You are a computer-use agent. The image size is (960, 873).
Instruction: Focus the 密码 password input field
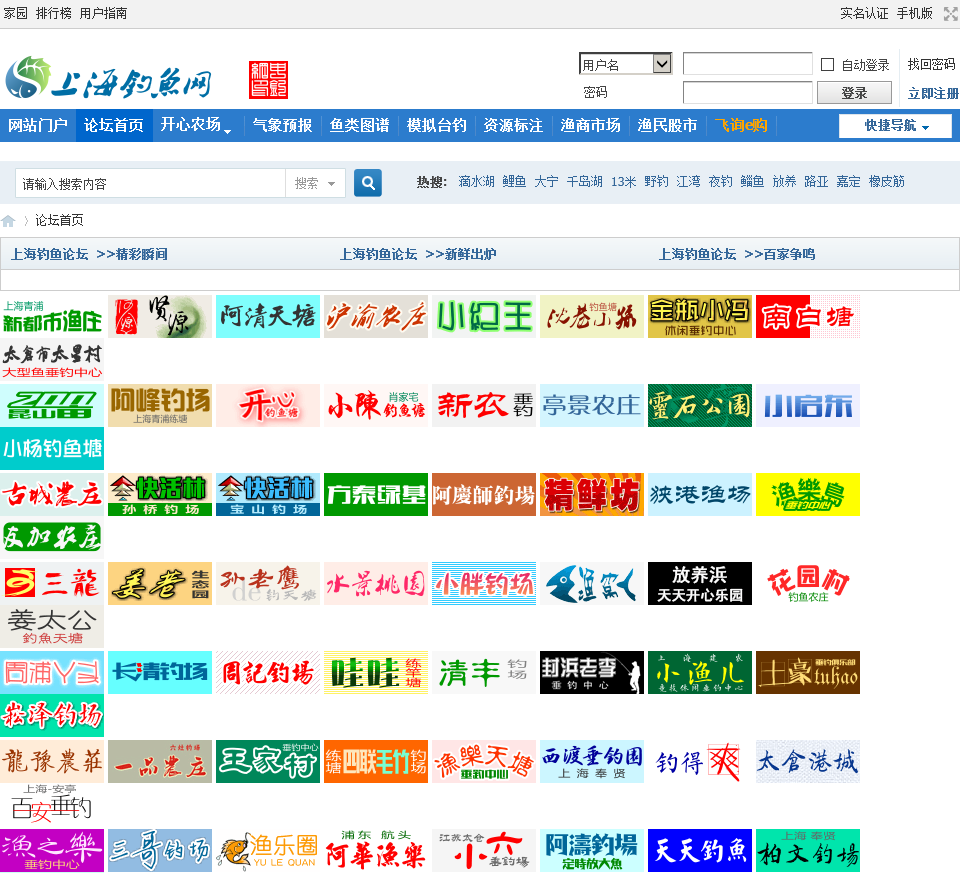pyautogui.click(x=748, y=92)
